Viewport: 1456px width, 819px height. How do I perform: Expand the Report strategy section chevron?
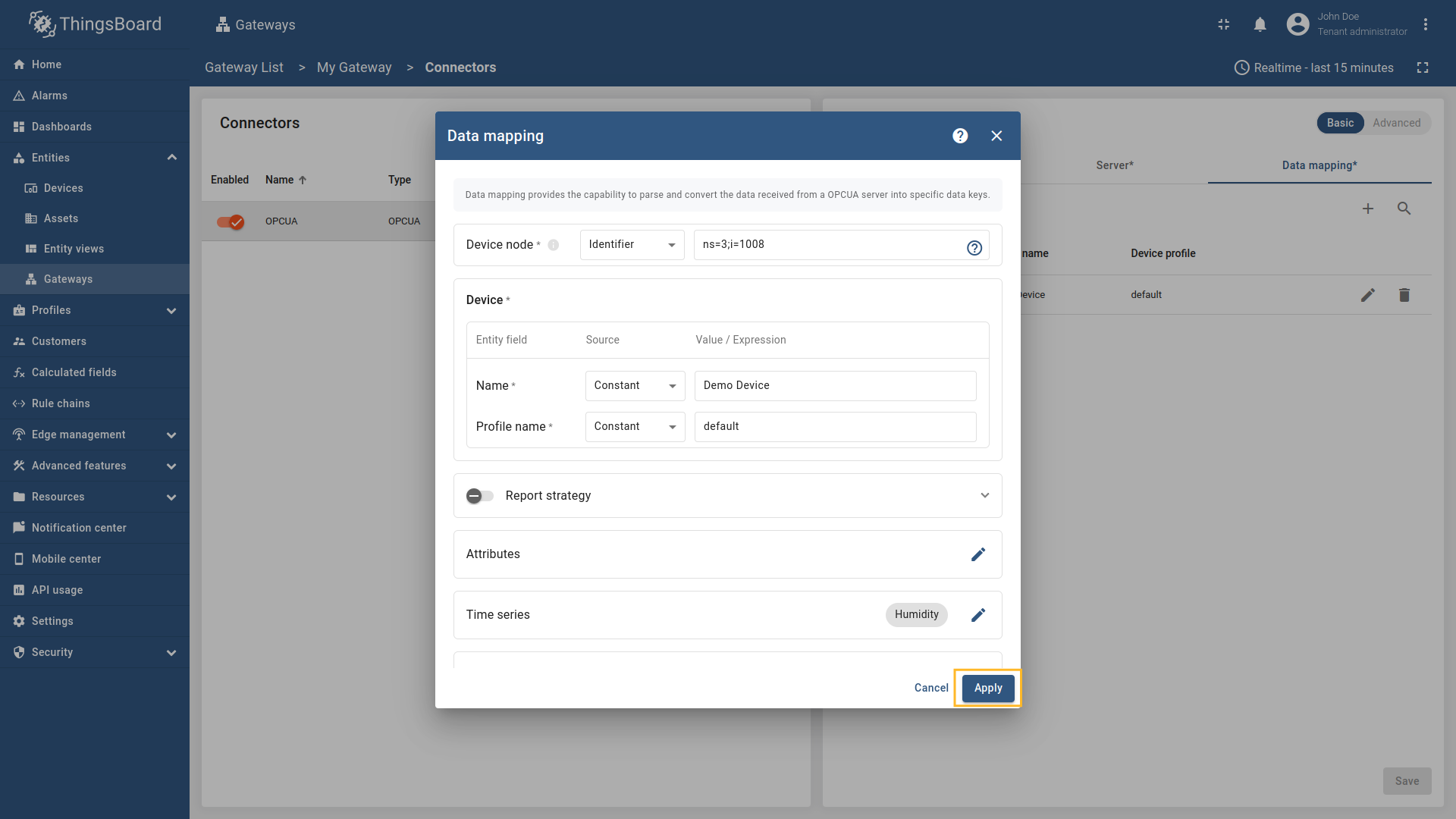point(984,495)
